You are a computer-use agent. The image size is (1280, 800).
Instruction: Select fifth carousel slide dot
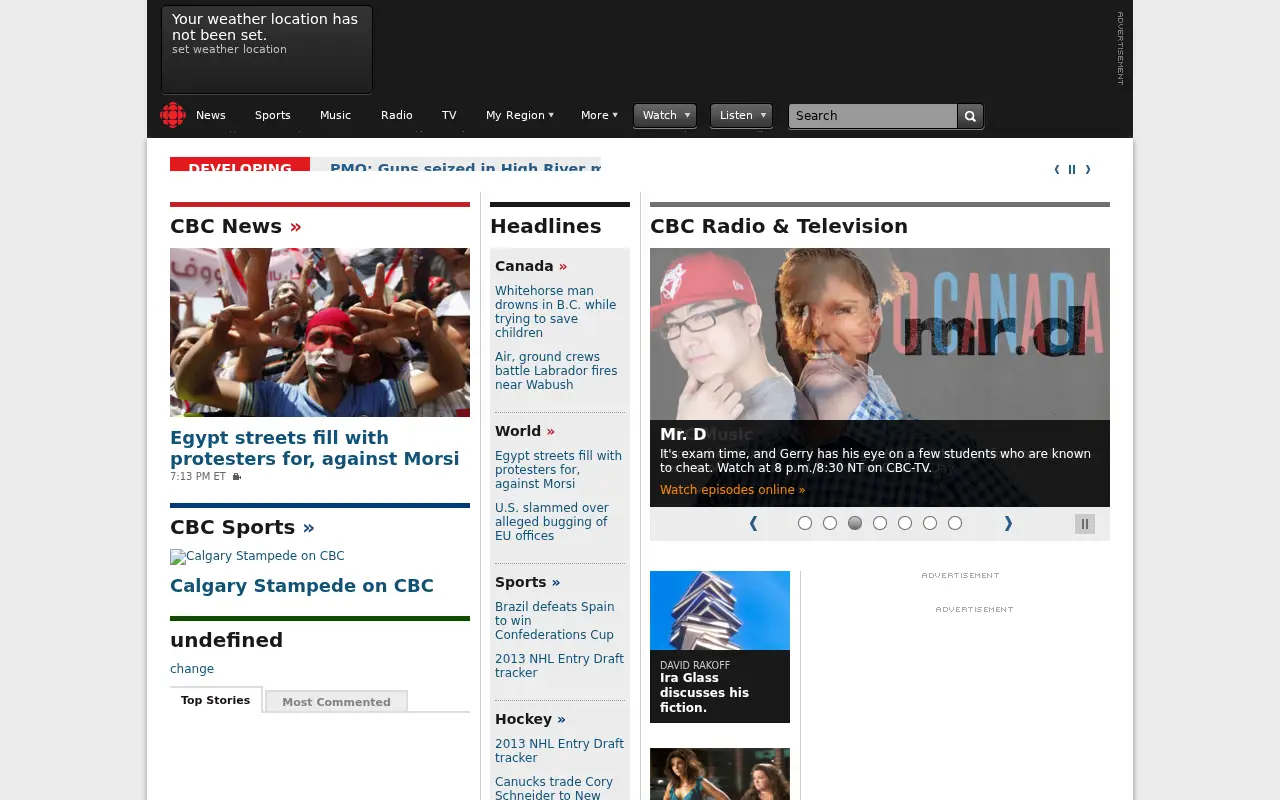(905, 523)
